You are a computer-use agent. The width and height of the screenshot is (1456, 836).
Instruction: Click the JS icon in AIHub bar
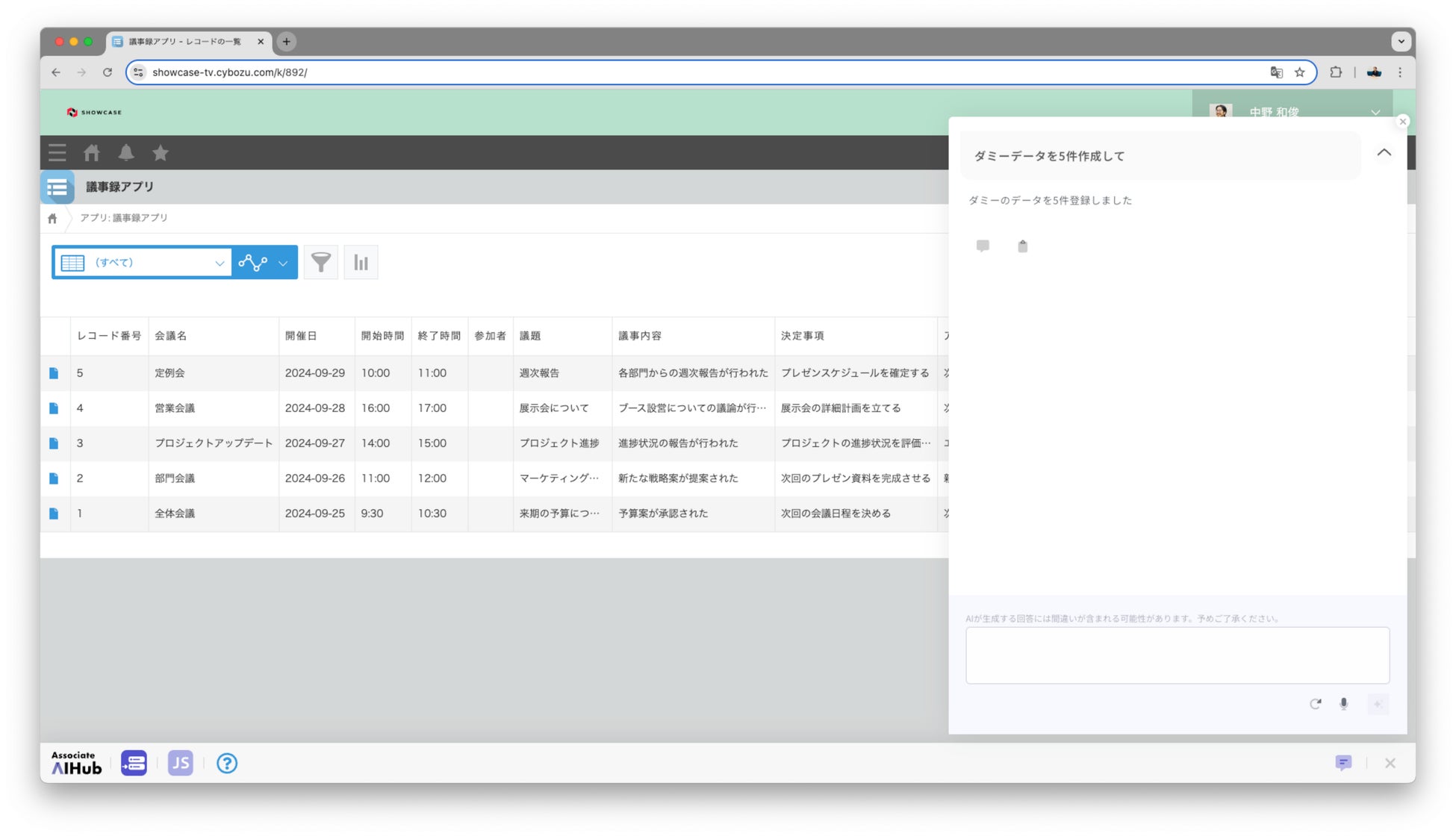181,763
